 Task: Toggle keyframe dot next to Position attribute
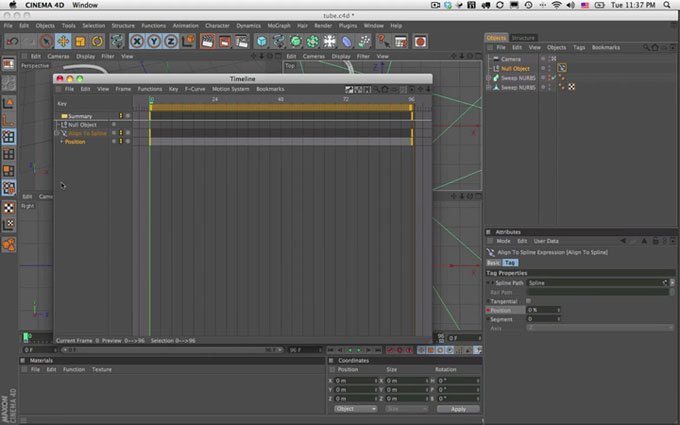pos(488,310)
